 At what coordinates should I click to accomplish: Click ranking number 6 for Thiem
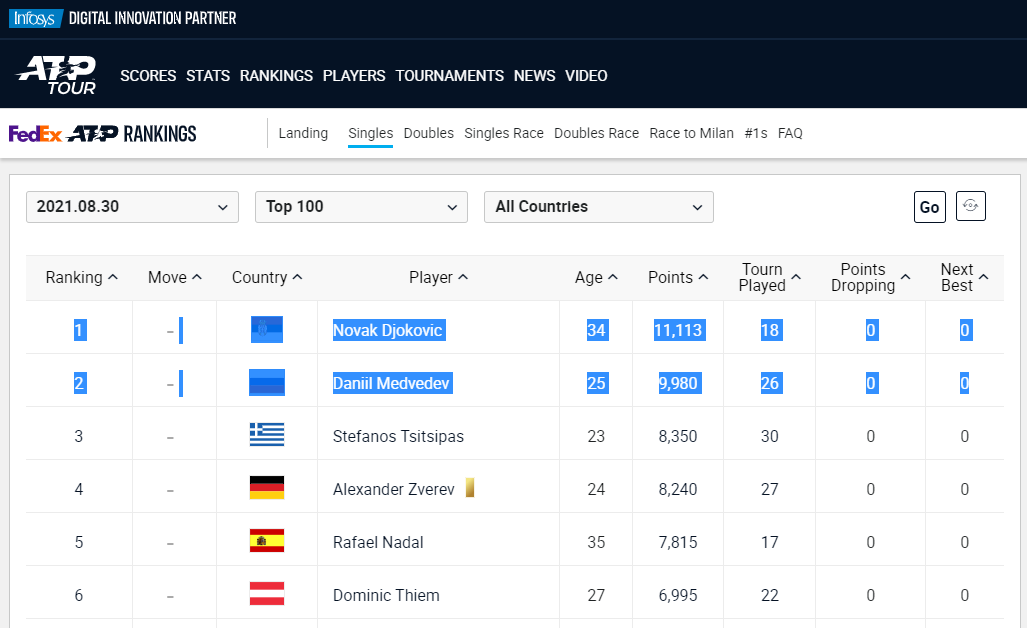[79, 595]
